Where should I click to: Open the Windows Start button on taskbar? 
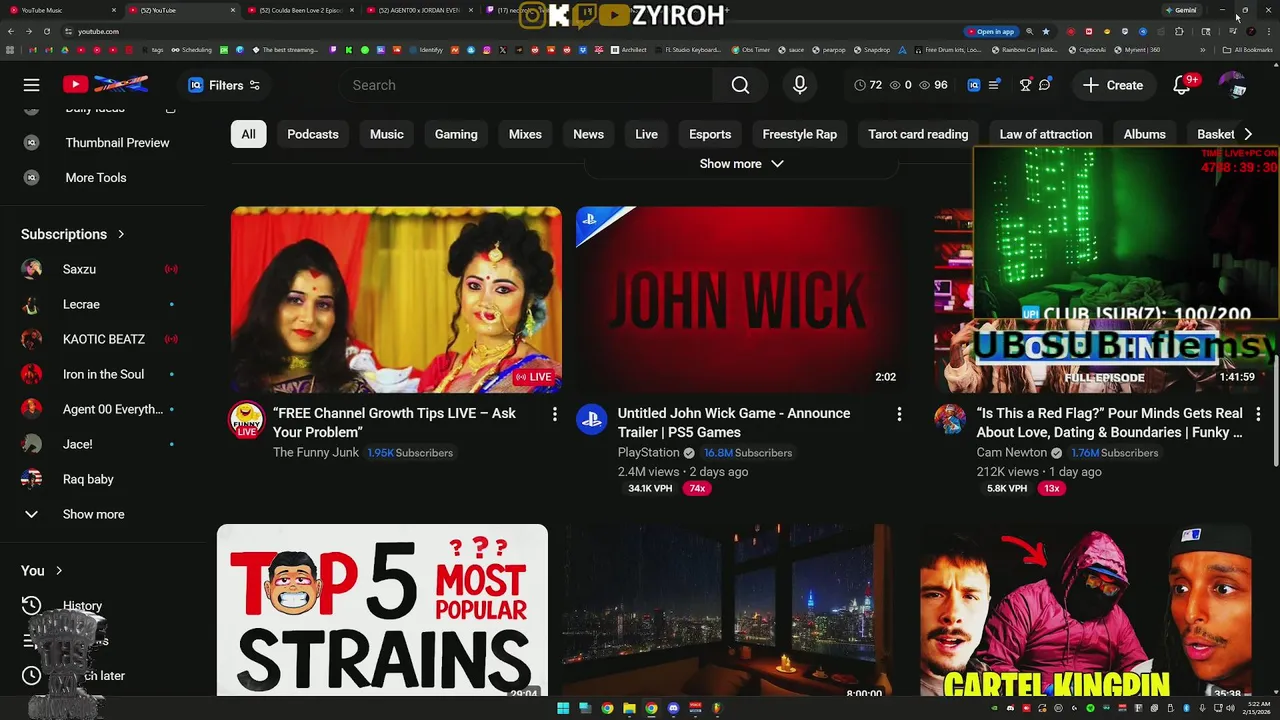tap(563, 708)
